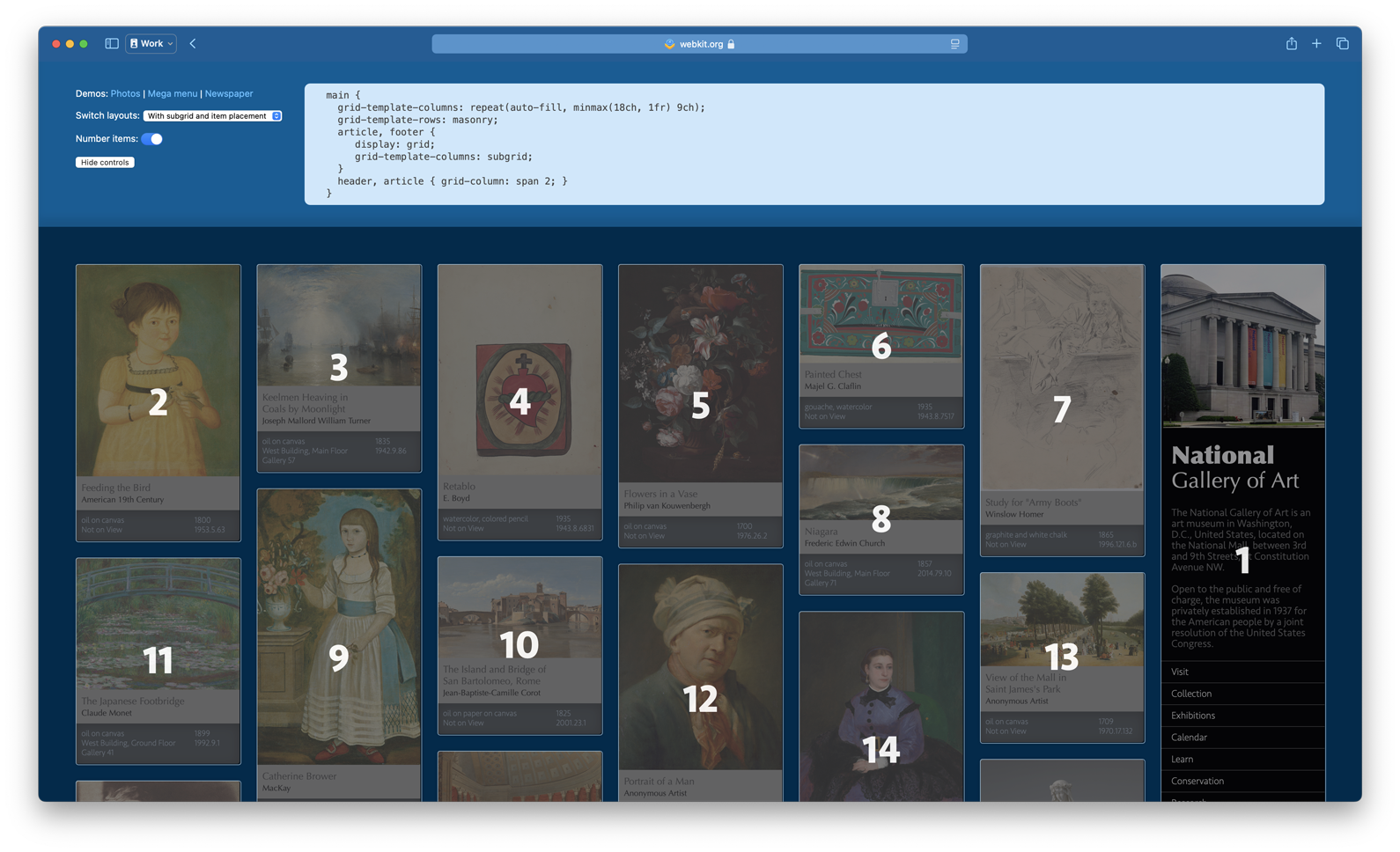This screenshot has width=1400, height=852.
Task: Click the Hide controls button
Action: click(105, 162)
